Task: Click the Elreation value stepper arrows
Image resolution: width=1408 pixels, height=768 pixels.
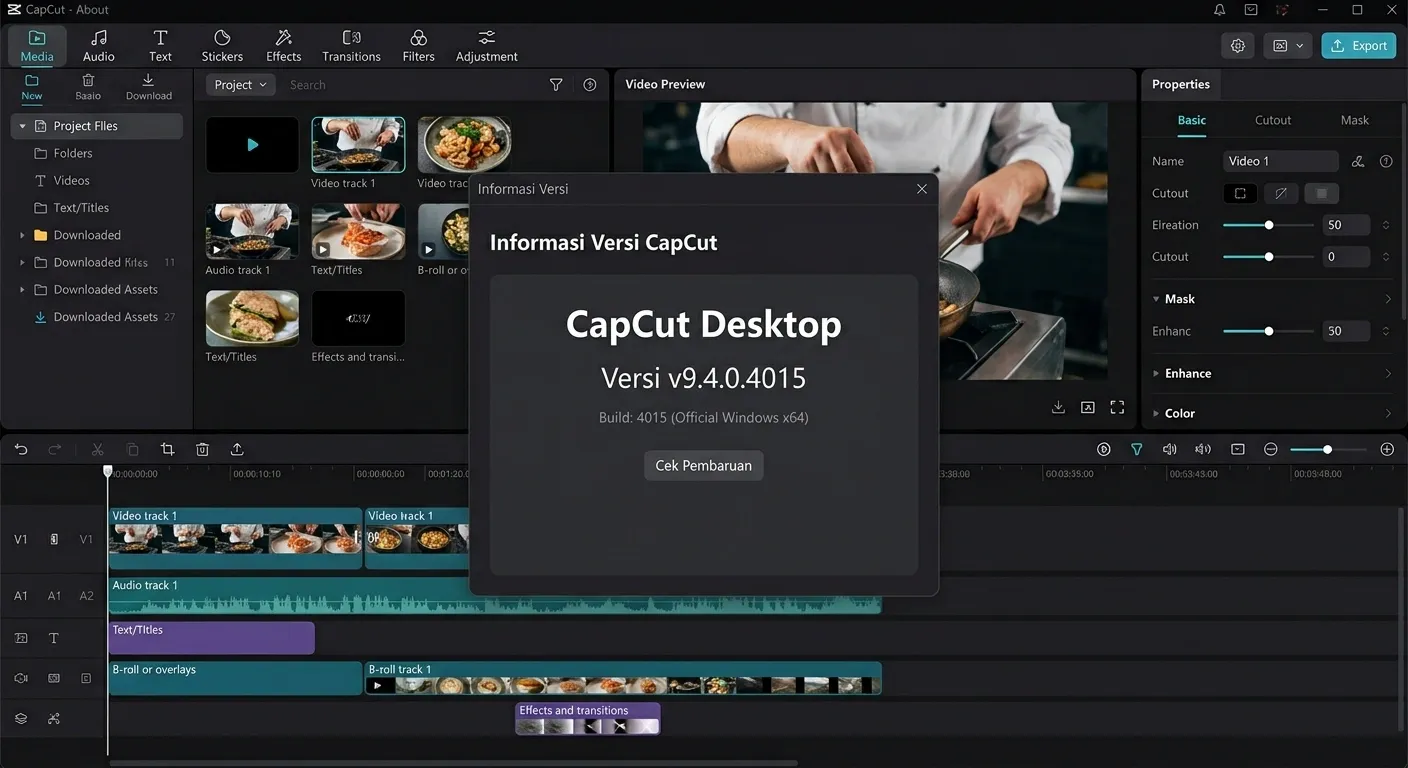Action: point(1386,225)
